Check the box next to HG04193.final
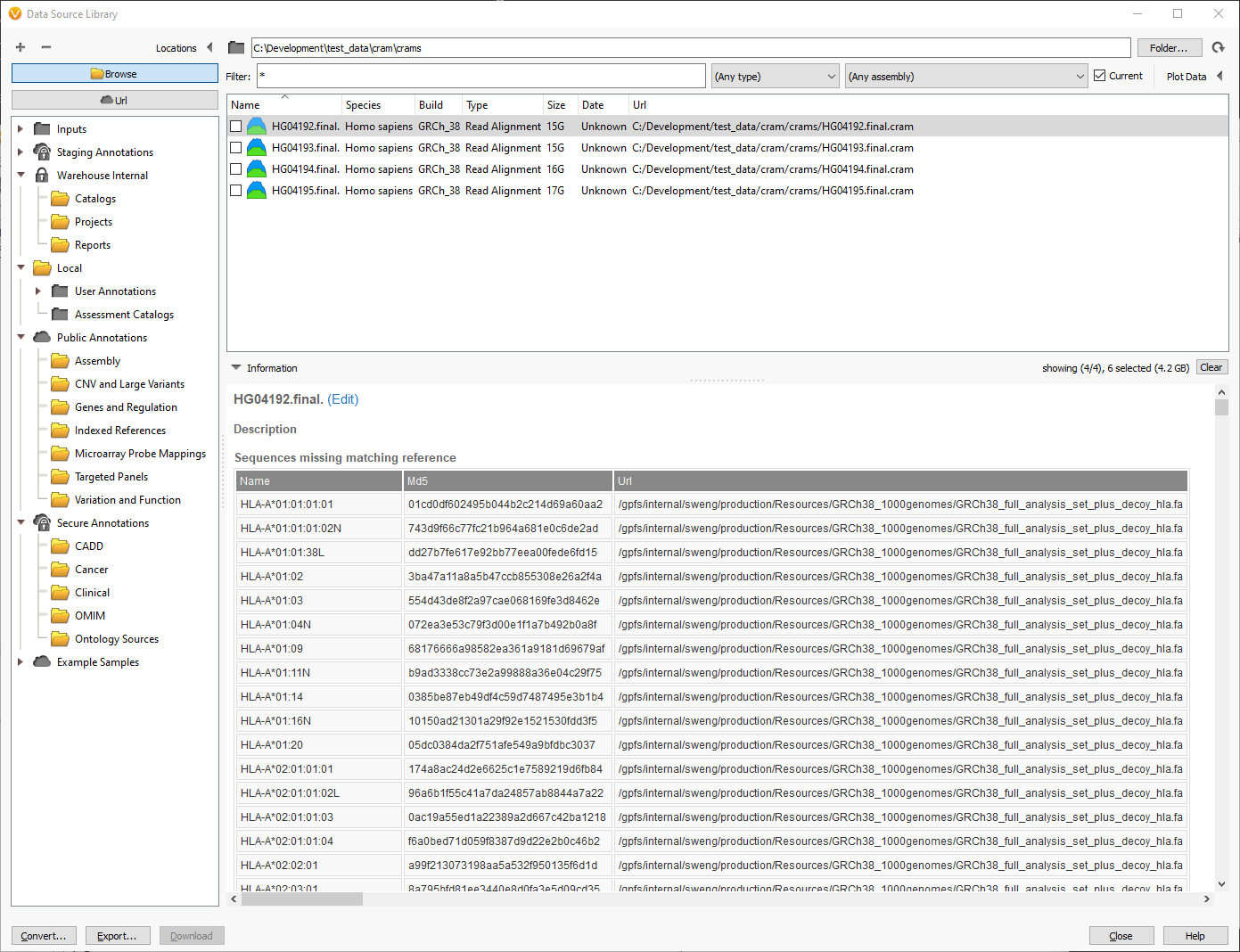This screenshot has height=952, width=1240. pyautogui.click(x=235, y=147)
